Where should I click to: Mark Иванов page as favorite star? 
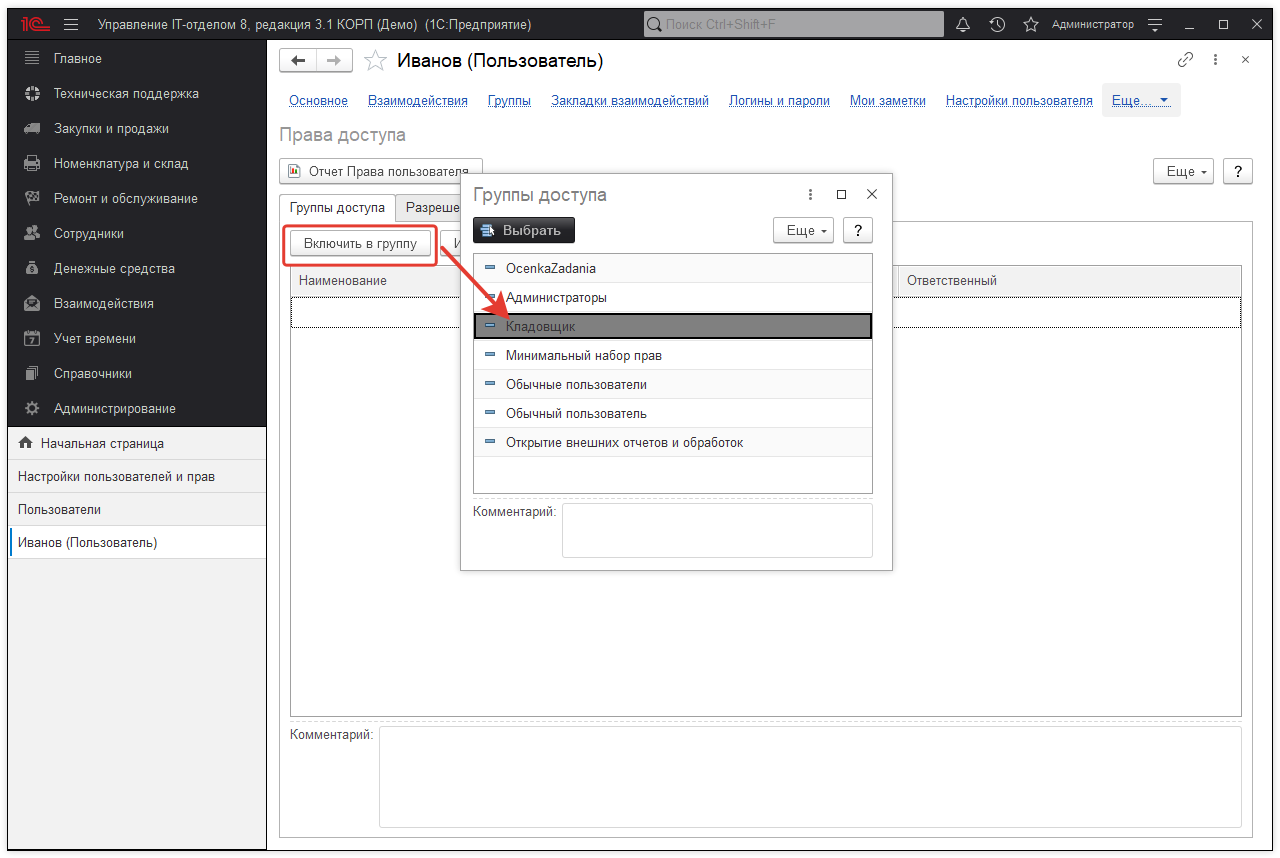[x=375, y=61]
